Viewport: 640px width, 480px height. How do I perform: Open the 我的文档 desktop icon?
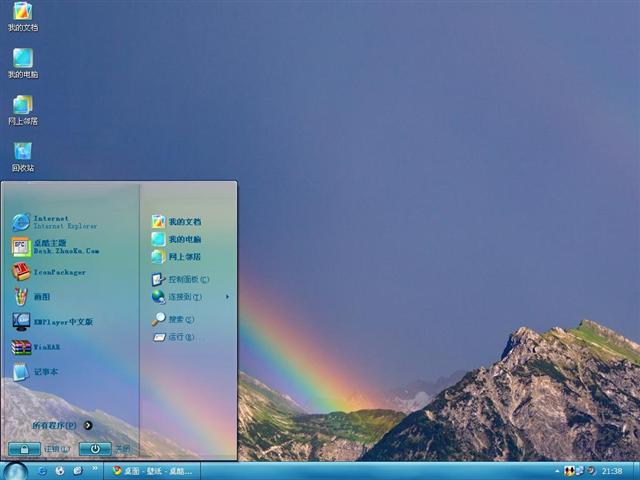click(x=22, y=13)
